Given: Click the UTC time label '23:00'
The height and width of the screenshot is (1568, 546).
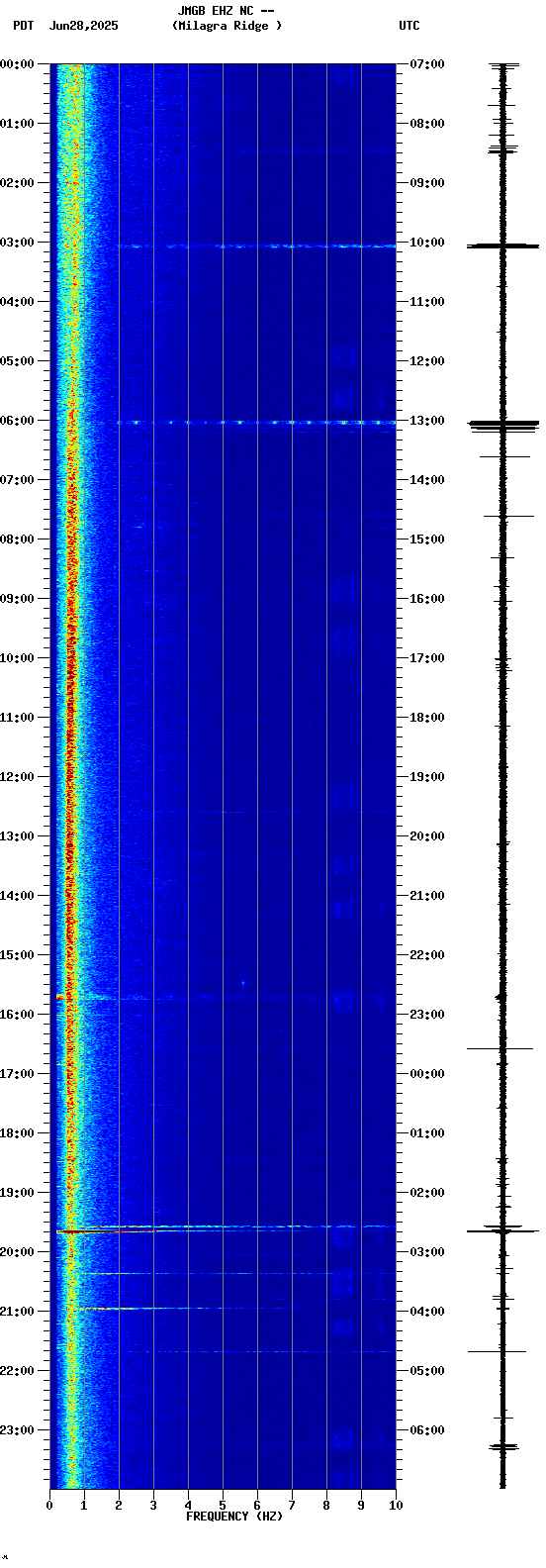Looking at the screenshot, I should pyautogui.click(x=427, y=1015).
